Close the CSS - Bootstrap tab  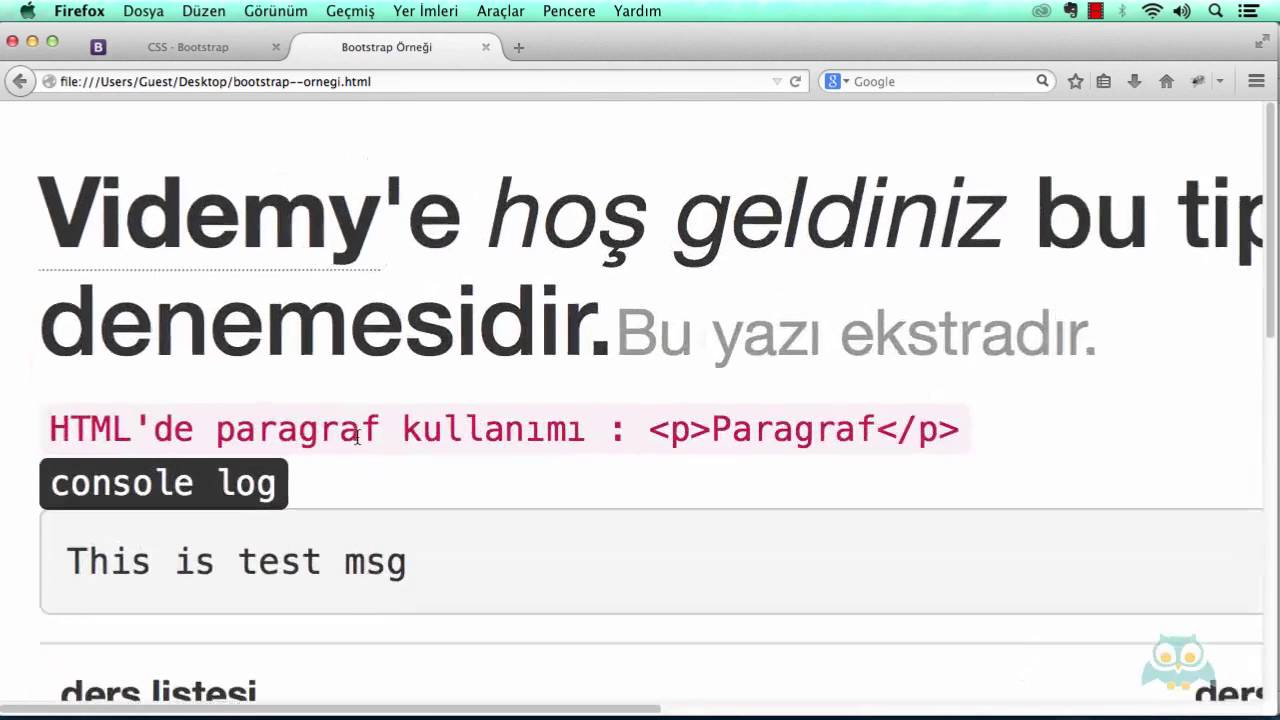(x=276, y=47)
